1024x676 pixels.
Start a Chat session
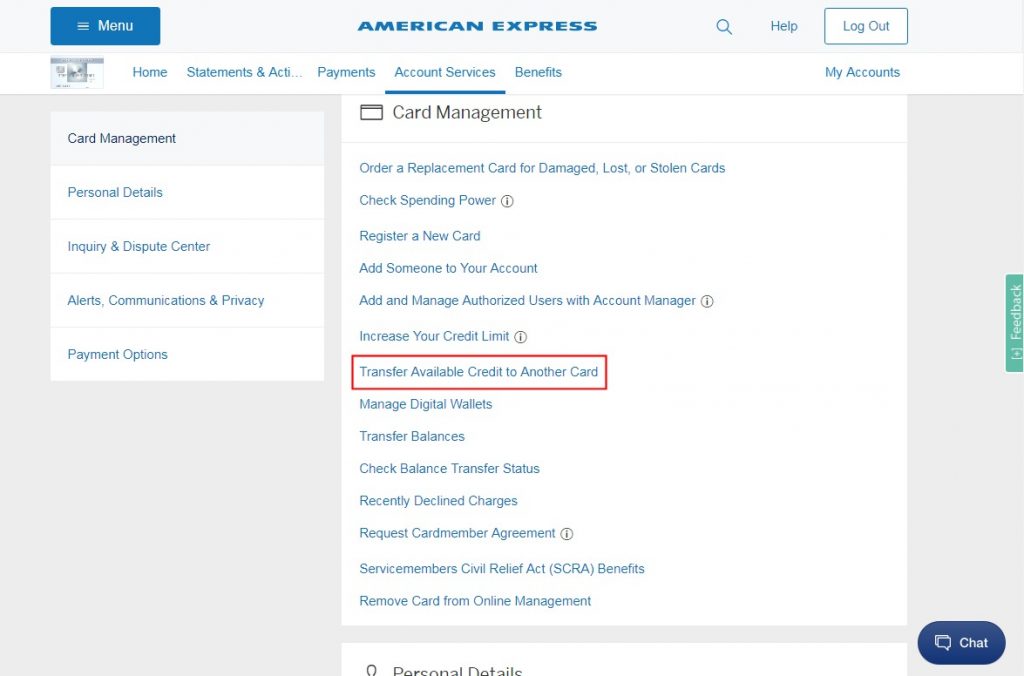[961, 643]
